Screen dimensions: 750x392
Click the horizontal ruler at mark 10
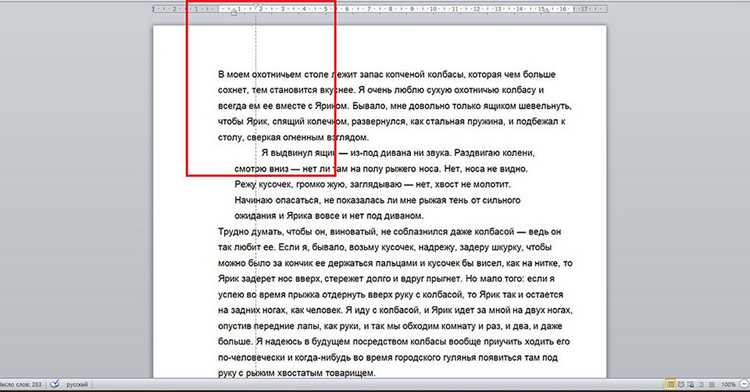point(433,9)
